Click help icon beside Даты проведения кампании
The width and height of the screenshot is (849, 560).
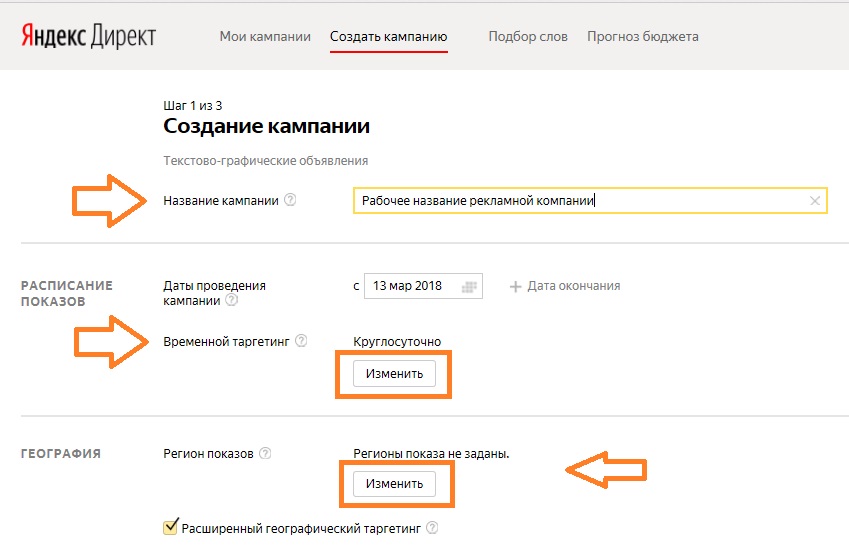231,300
